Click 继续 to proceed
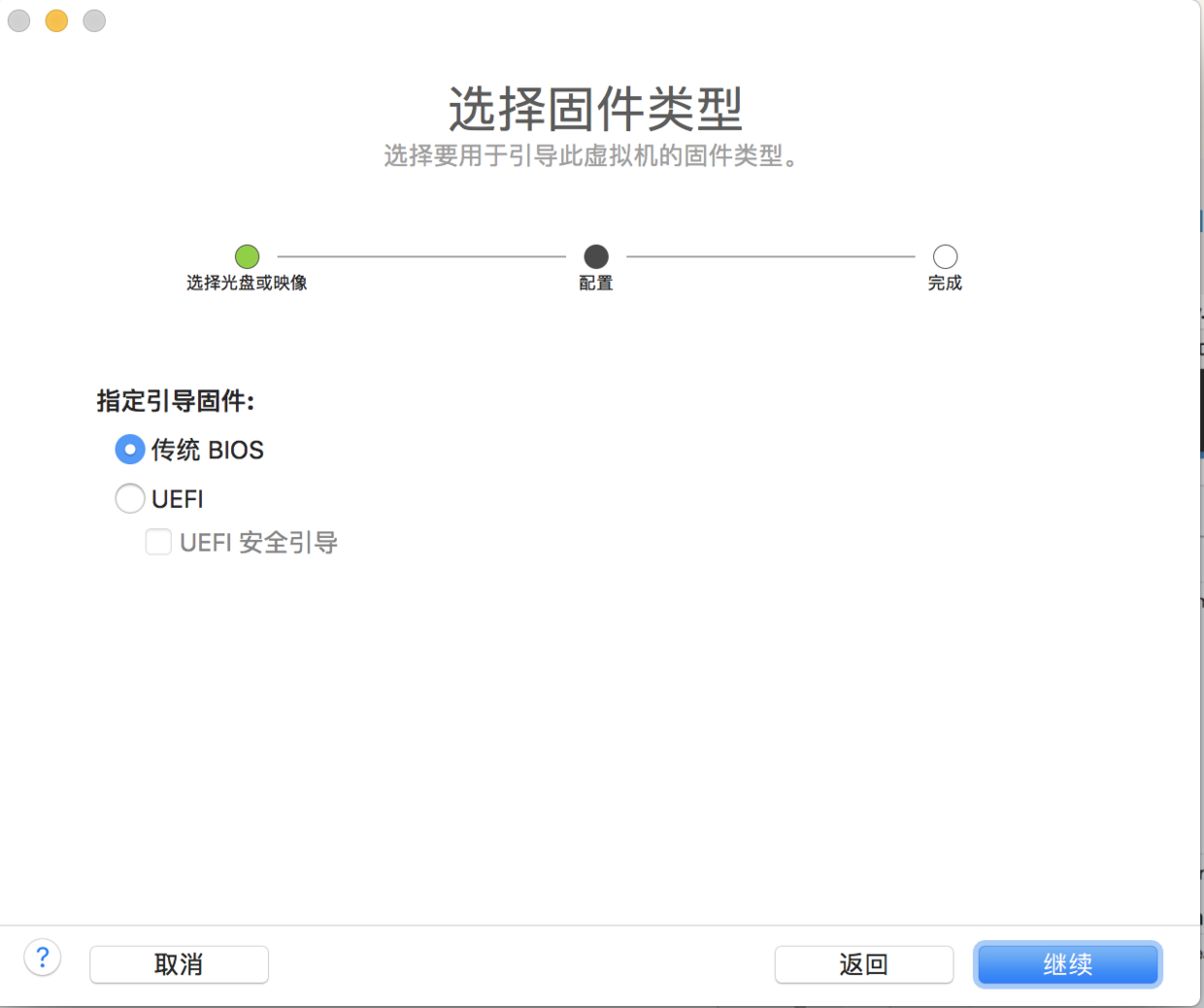The width and height of the screenshot is (1204, 1008). (x=1067, y=964)
